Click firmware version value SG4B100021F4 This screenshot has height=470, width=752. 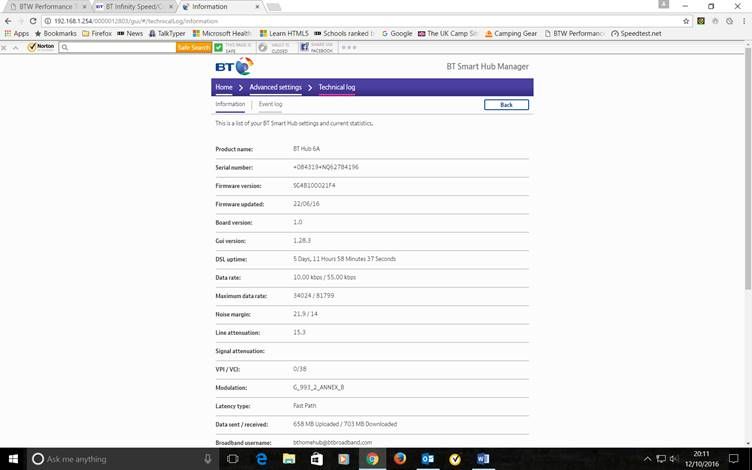(314, 186)
